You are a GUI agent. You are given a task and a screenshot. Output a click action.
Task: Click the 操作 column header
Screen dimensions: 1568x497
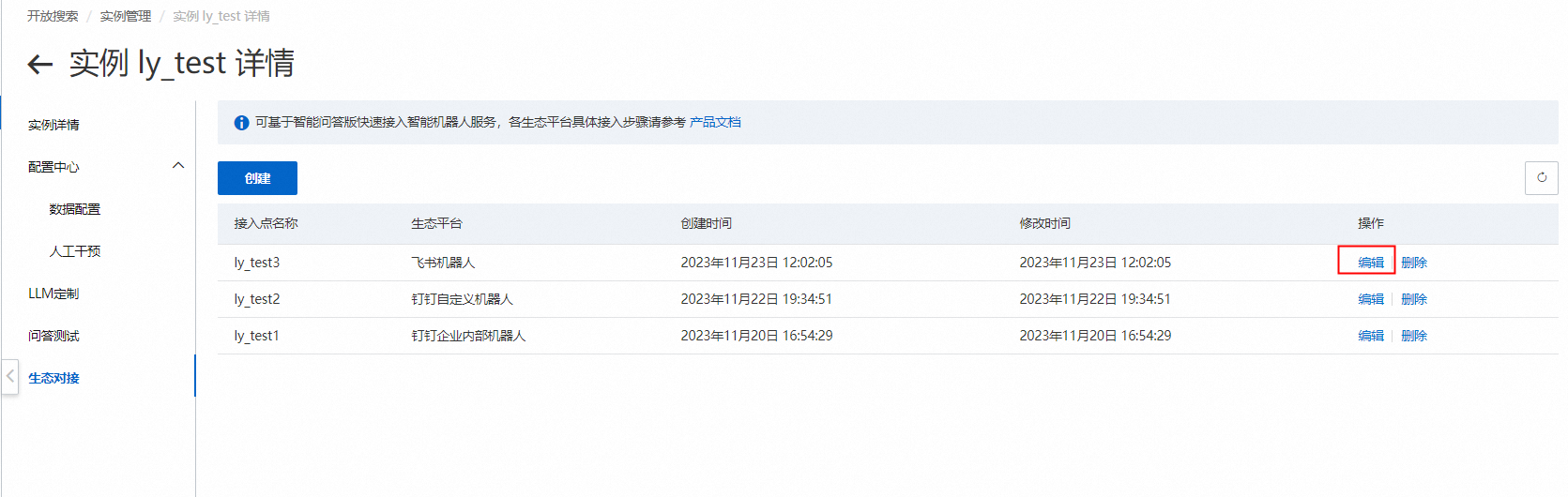[x=1371, y=223]
